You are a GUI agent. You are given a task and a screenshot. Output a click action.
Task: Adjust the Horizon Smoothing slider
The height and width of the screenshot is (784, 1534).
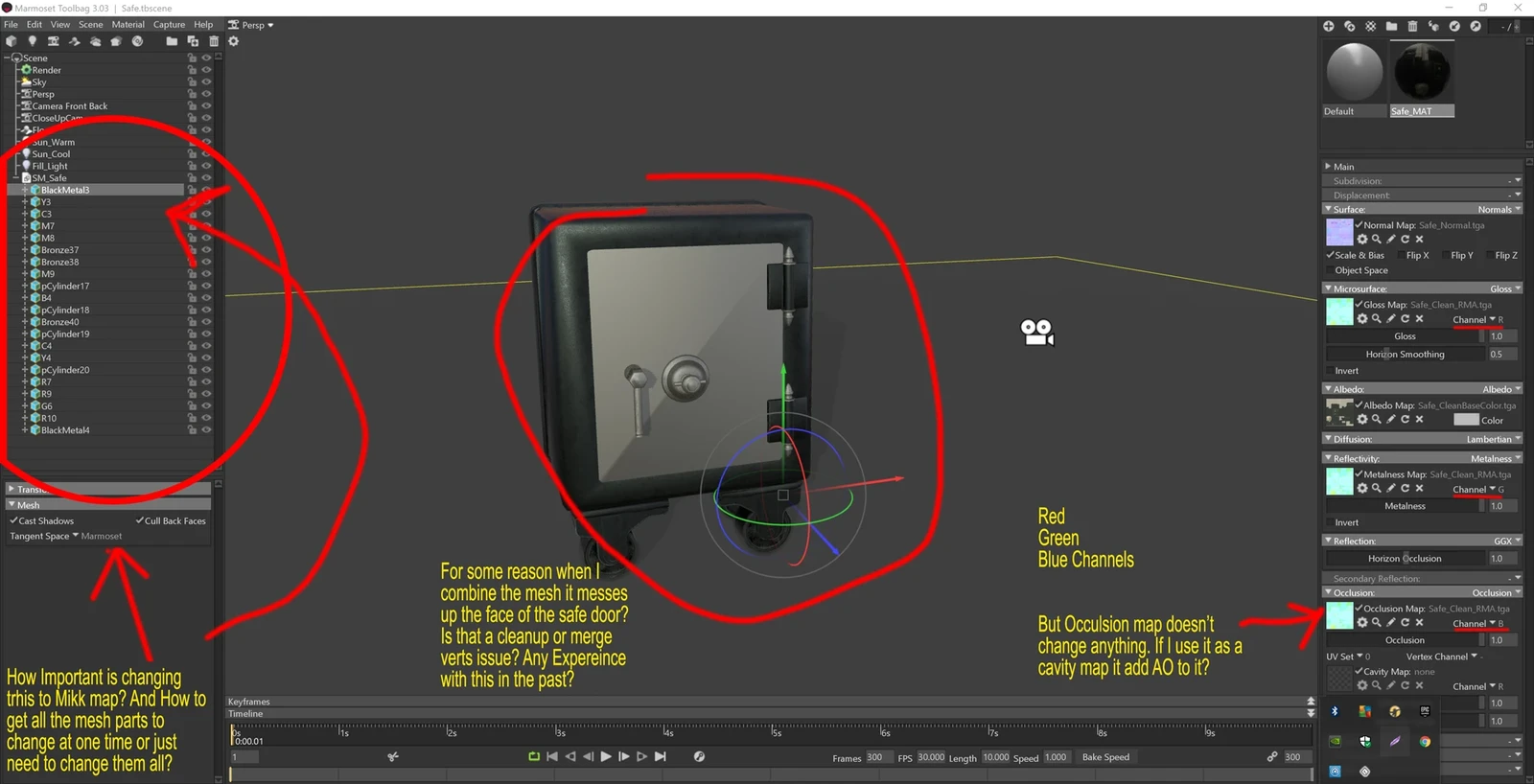[1405, 355]
